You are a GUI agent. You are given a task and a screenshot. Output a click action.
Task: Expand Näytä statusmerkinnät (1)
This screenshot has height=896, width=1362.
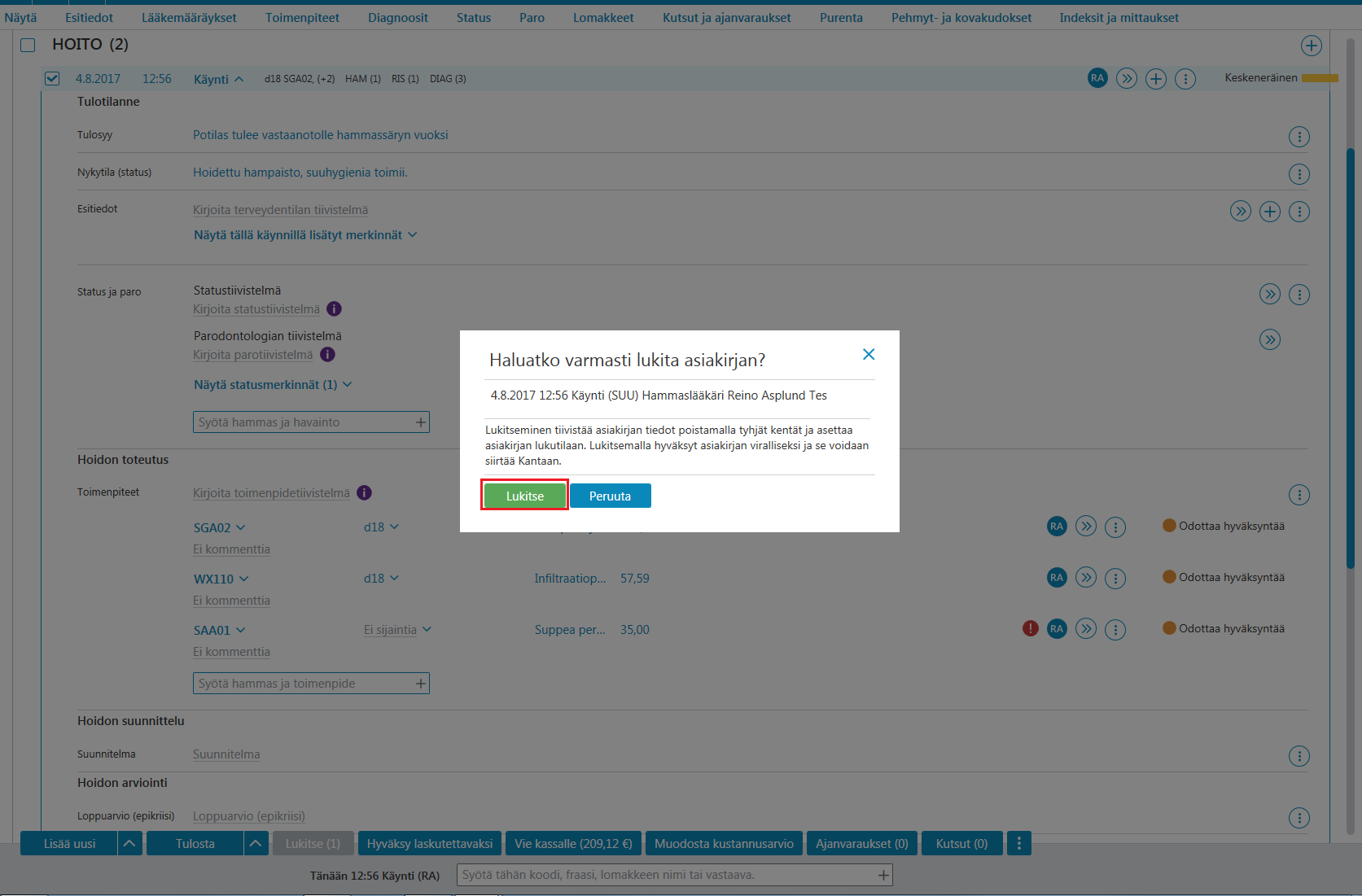[273, 384]
